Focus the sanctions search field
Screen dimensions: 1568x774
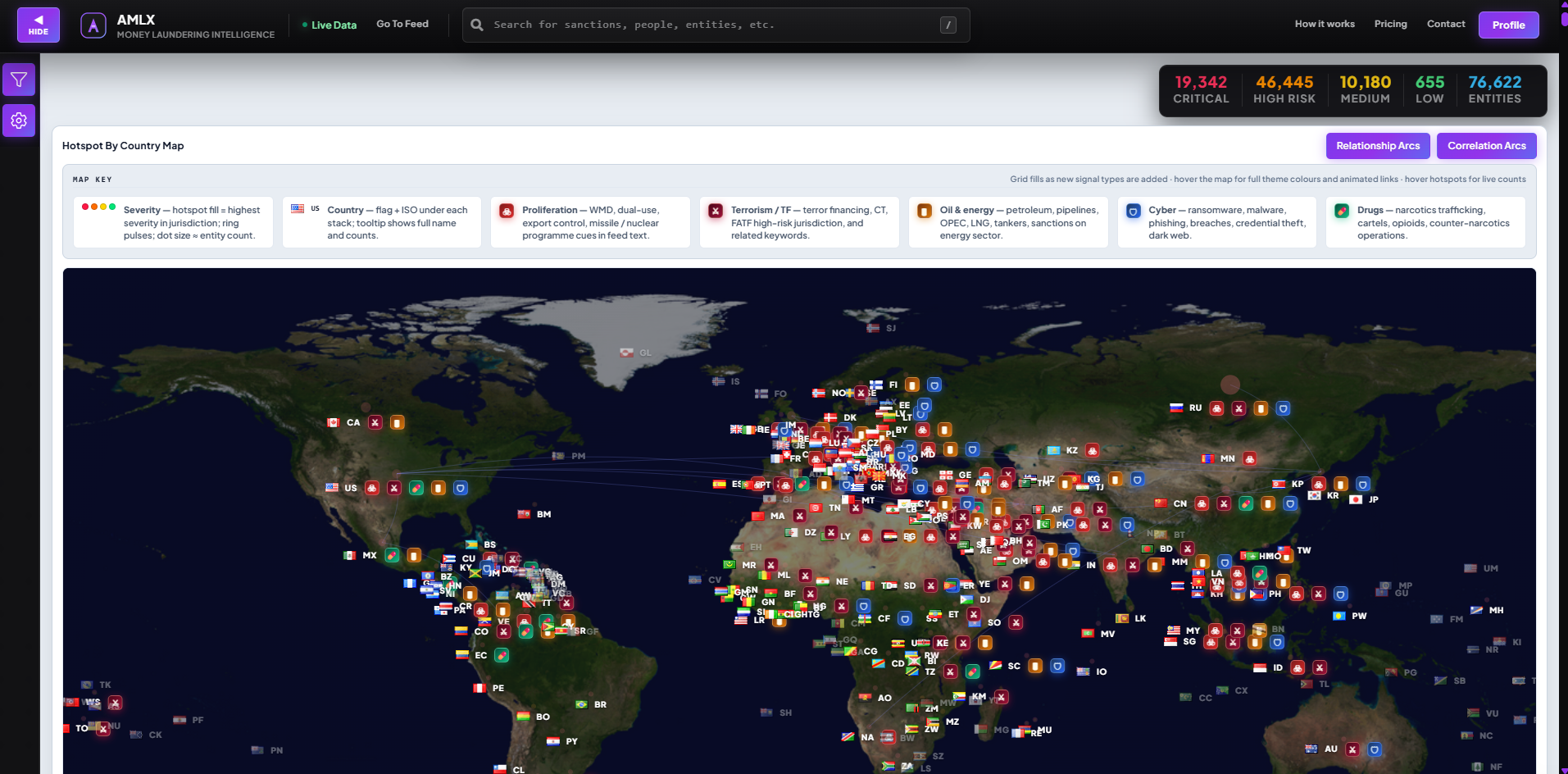click(x=716, y=25)
